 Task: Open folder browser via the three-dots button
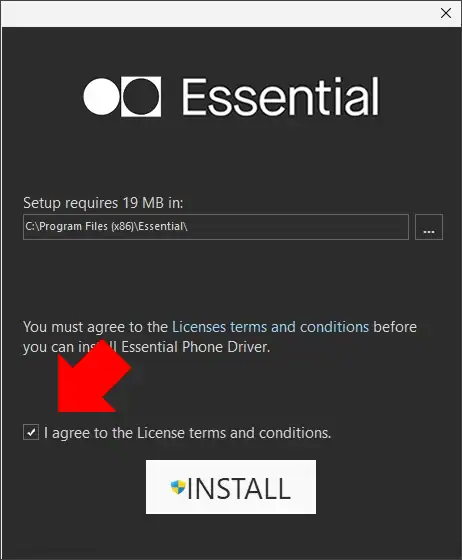[x=429, y=227]
